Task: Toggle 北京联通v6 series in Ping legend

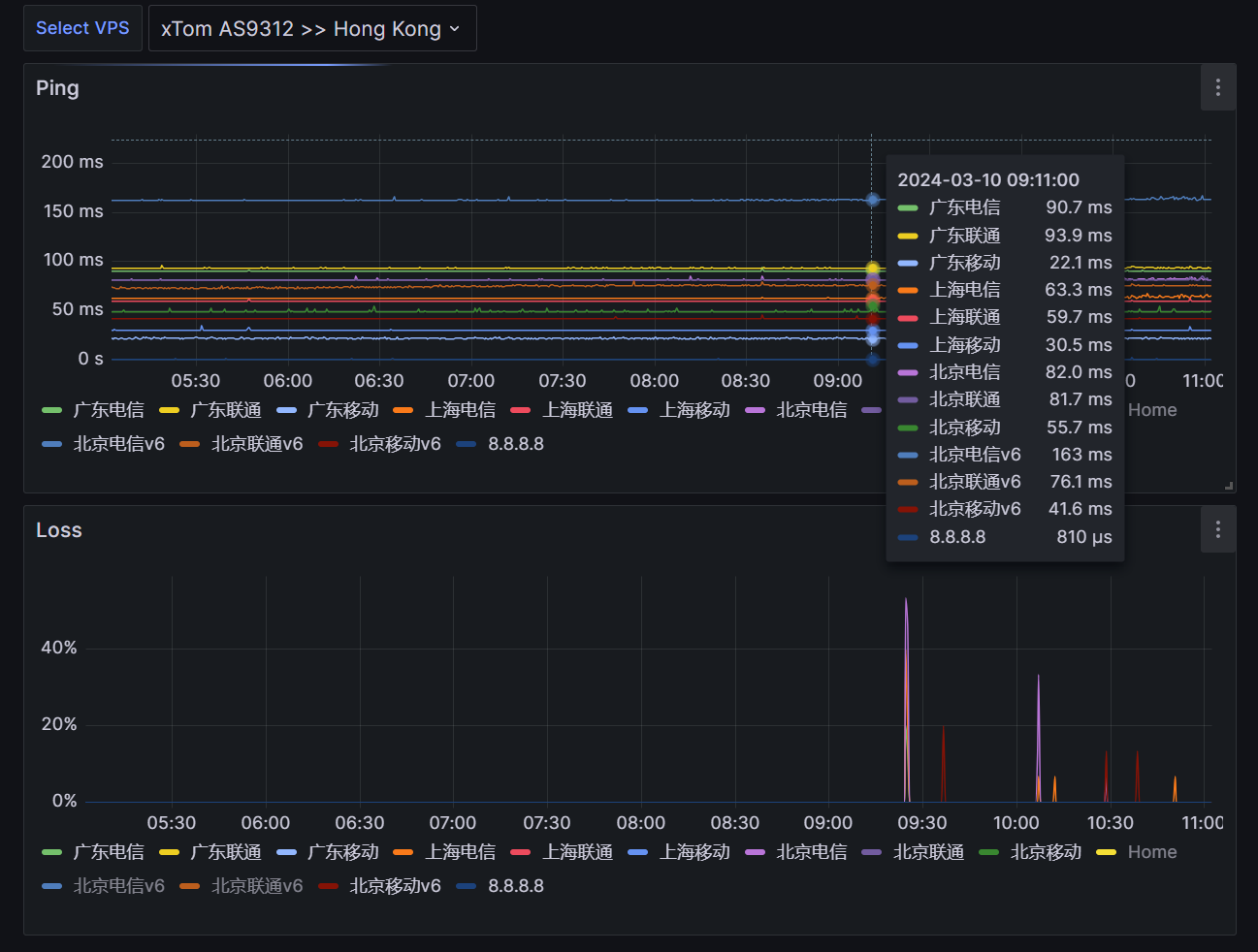Action: click(x=257, y=444)
